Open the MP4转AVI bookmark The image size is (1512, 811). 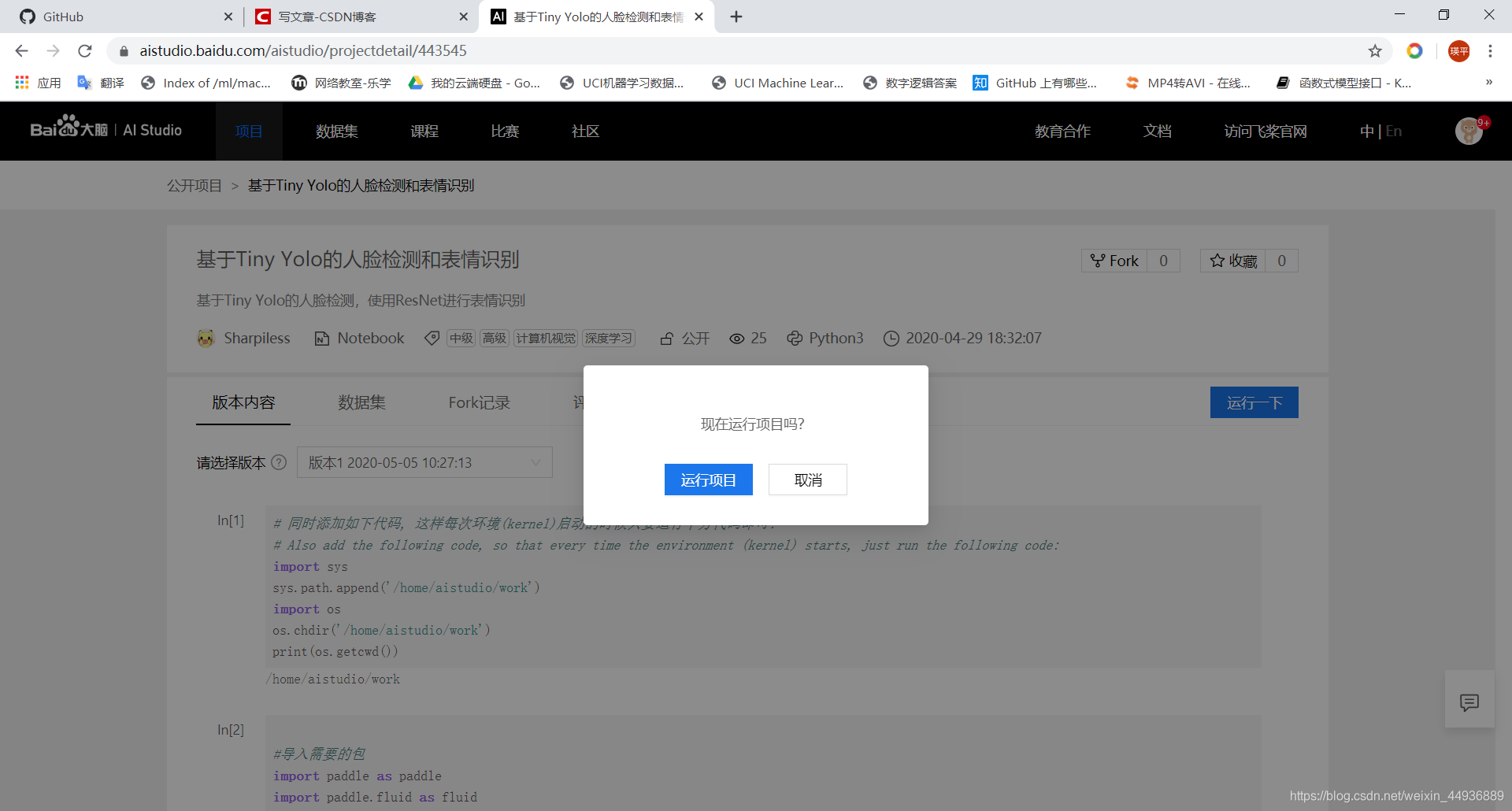coord(1188,83)
